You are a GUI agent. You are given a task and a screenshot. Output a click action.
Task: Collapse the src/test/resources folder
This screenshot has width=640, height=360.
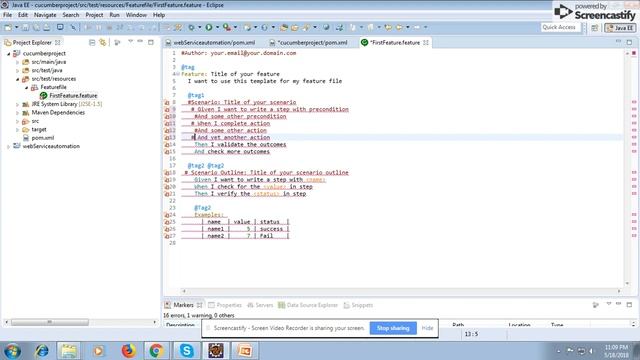click(x=18, y=79)
